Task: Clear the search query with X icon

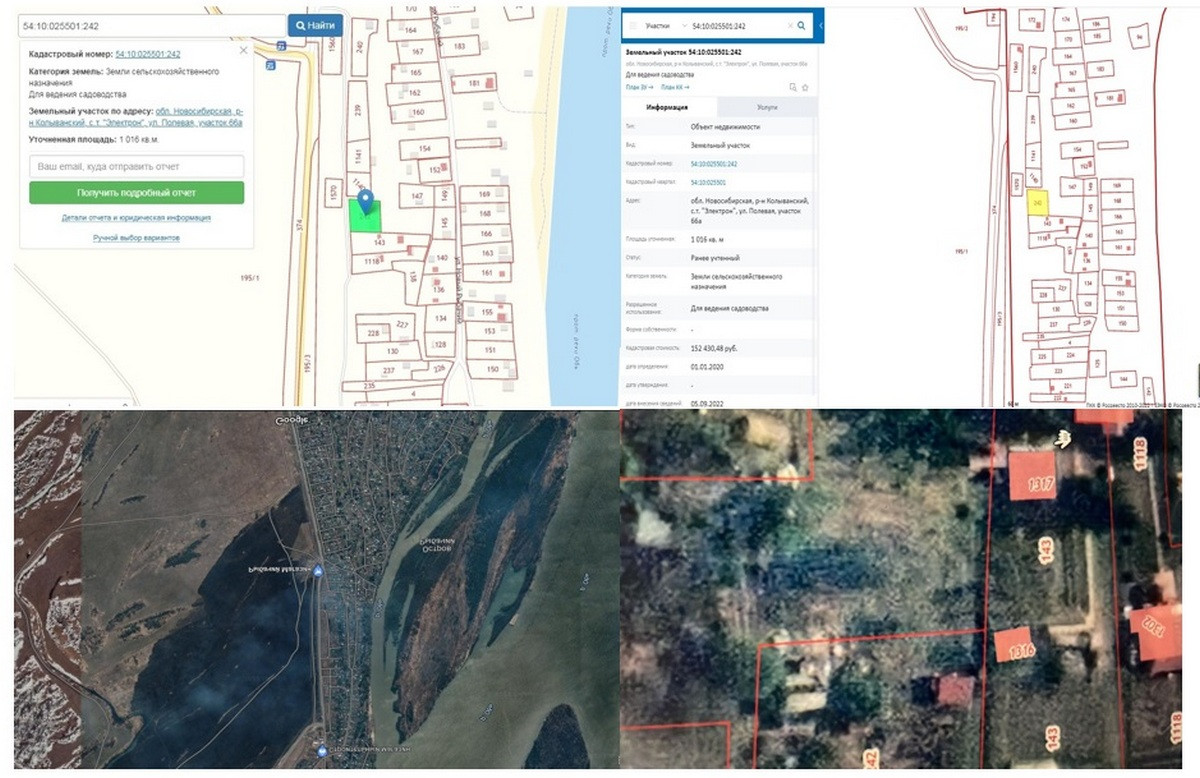Action: [789, 25]
